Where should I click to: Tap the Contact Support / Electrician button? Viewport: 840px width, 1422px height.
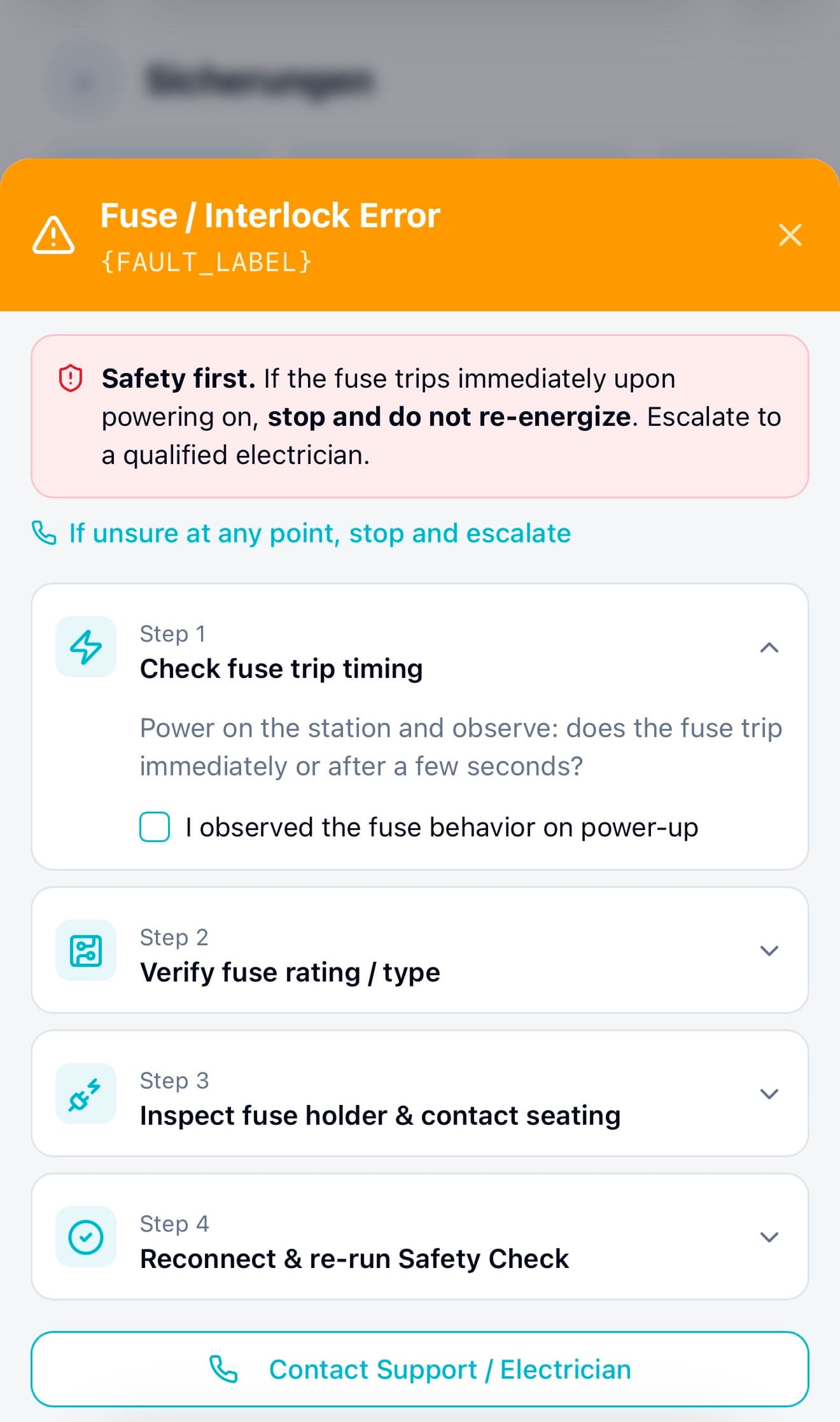point(420,1369)
